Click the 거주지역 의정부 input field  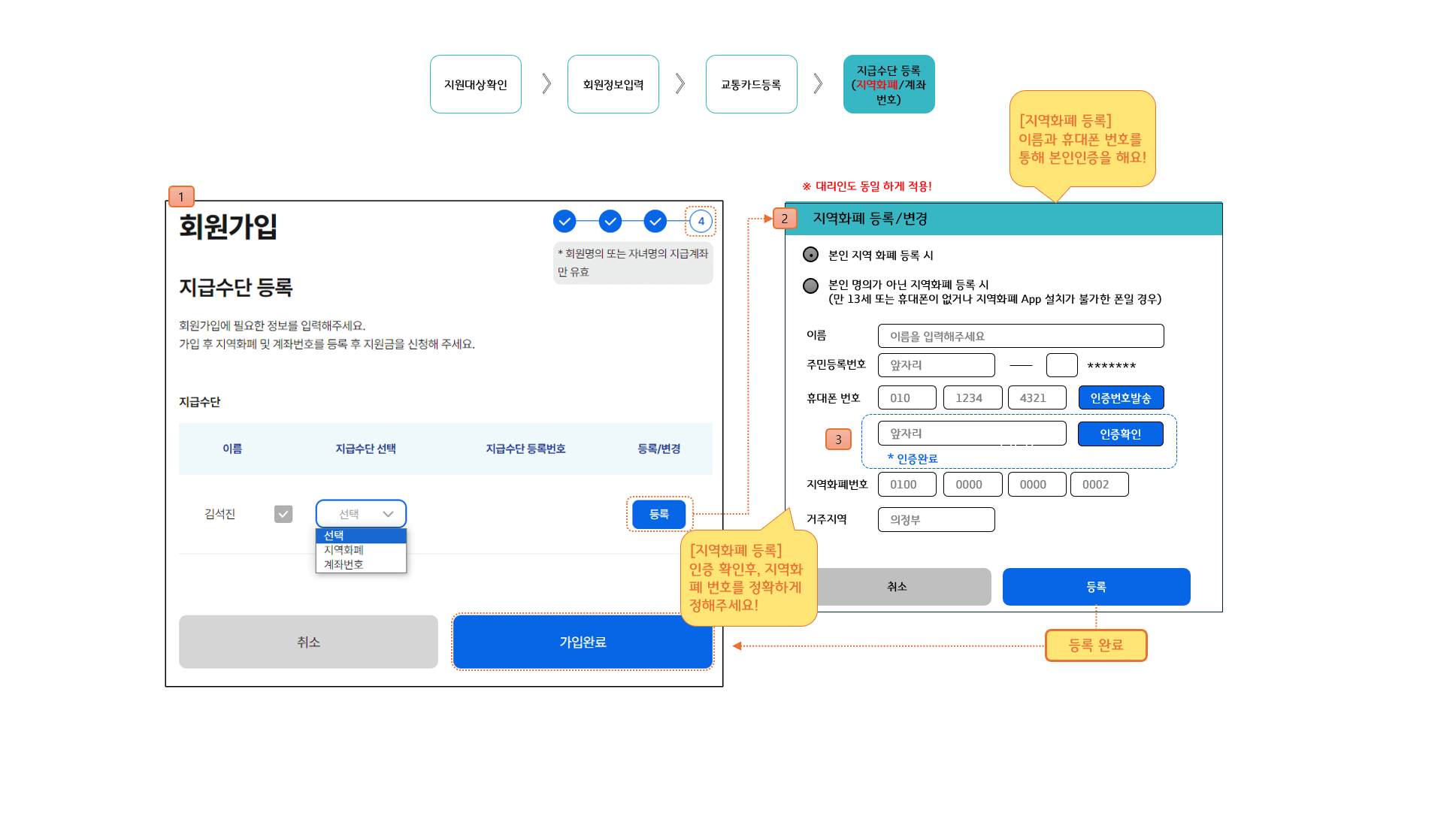click(936, 519)
